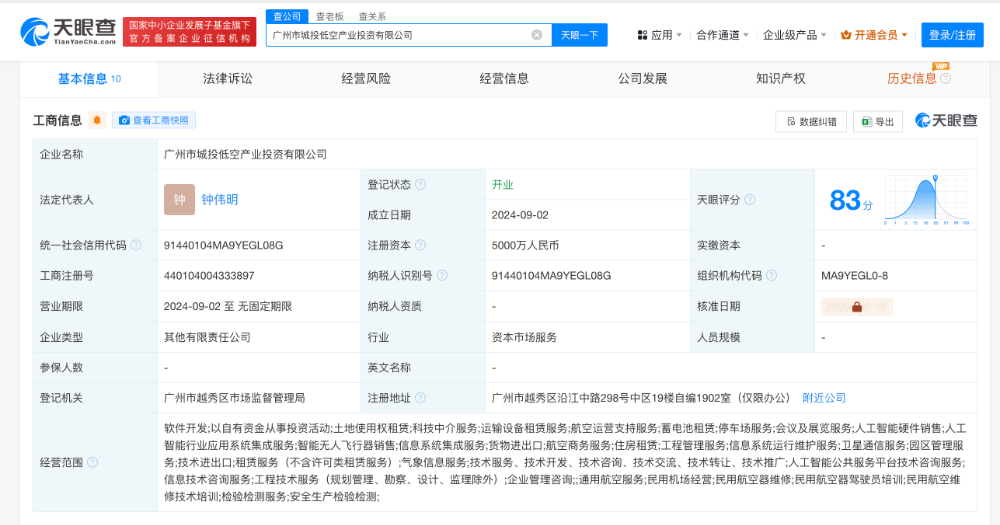Open help icon next to 纳税人识别号
Viewport: 1000px width, 525px height.
[442, 276]
